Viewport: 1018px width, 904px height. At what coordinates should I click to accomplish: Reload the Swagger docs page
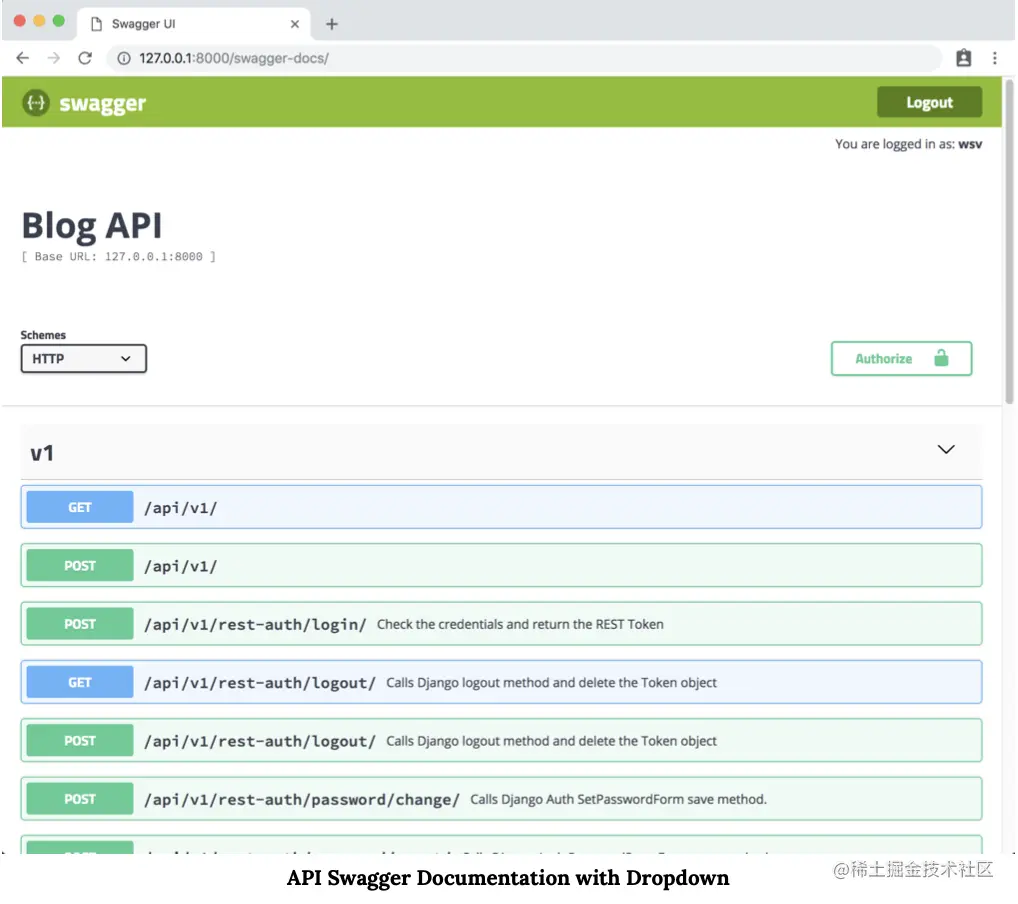(x=85, y=58)
